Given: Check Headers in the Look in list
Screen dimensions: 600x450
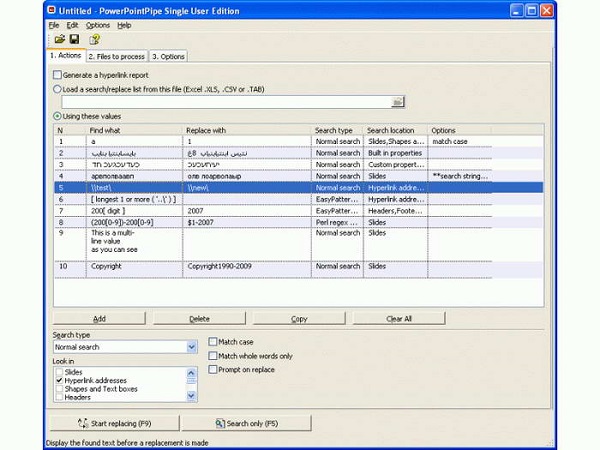Looking at the screenshot, I should [x=59, y=397].
